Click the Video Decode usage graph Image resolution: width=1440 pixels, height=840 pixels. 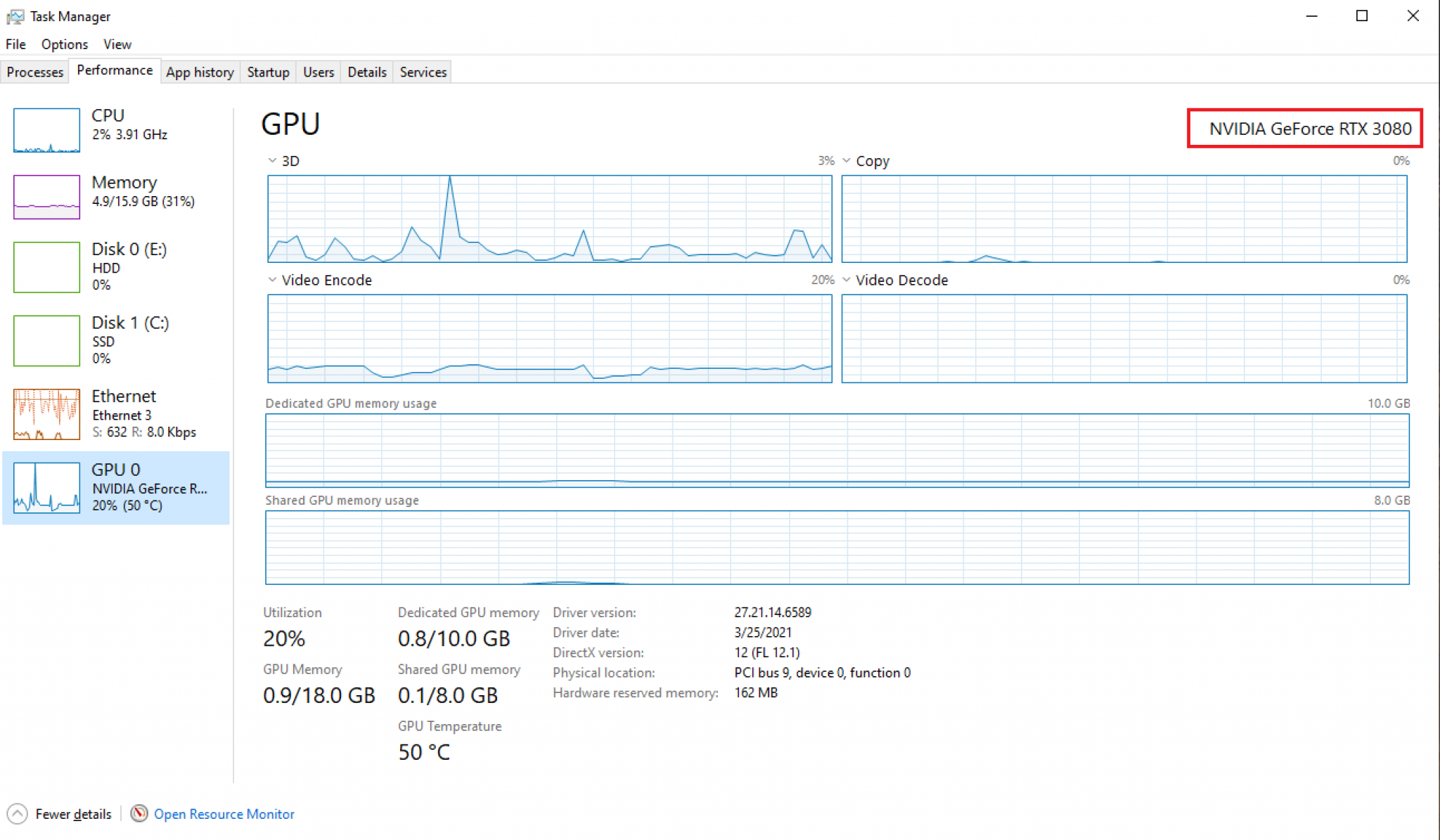[1124, 339]
